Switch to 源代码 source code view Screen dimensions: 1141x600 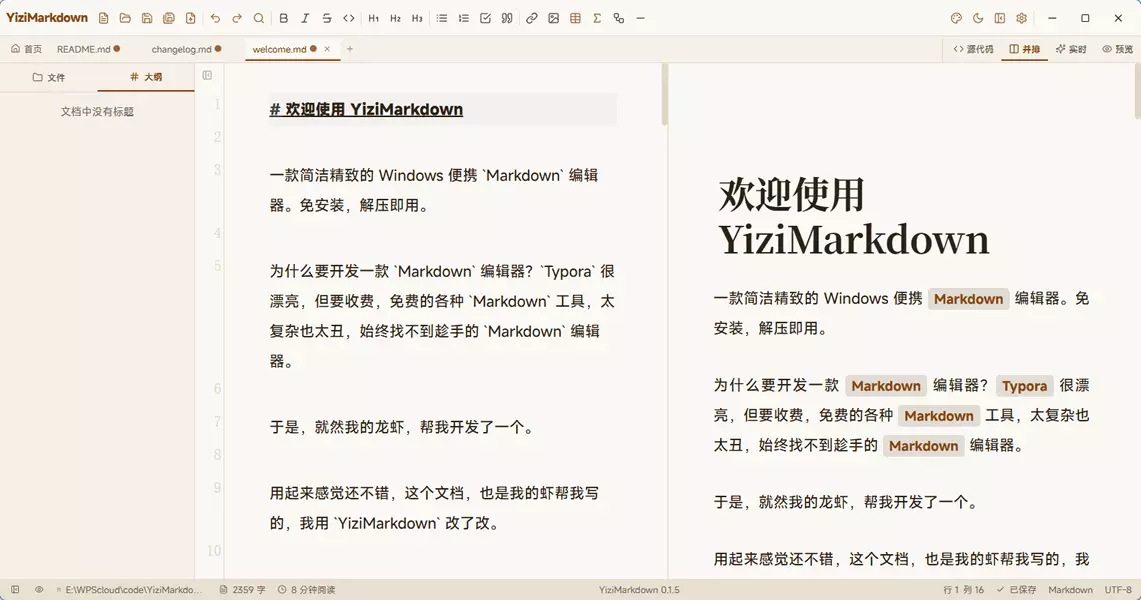pyautogui.click(x=974, y=49)
